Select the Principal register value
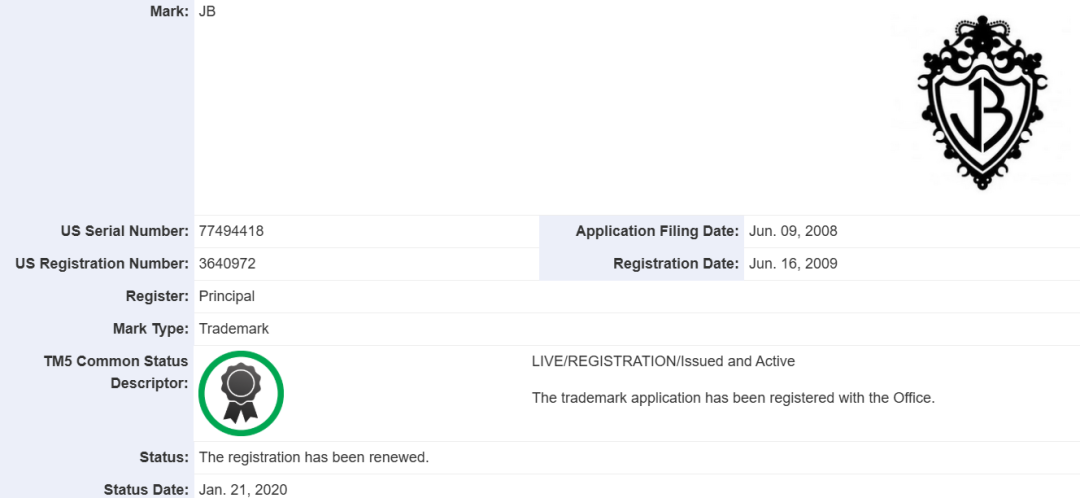Viewport: 1080px width, 498px height. tap(227, 296)
